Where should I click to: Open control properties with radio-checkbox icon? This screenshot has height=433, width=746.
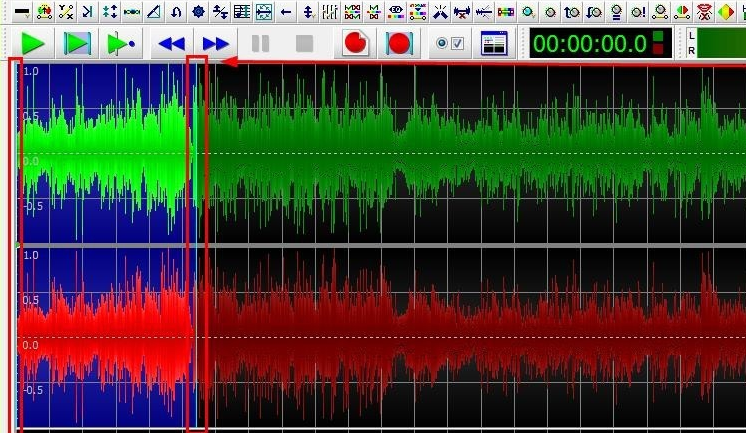pos(449,44)
